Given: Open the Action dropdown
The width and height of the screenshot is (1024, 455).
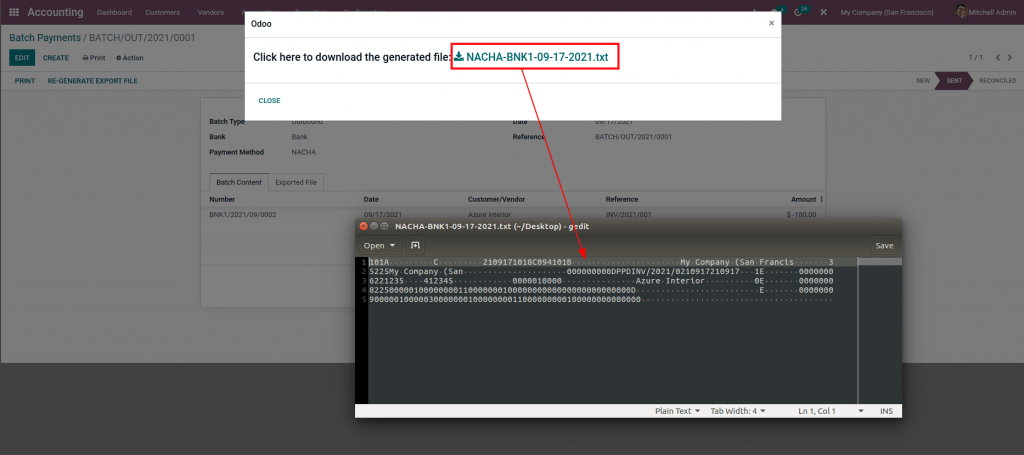Looking at the screenshot, I should [129, 58].
